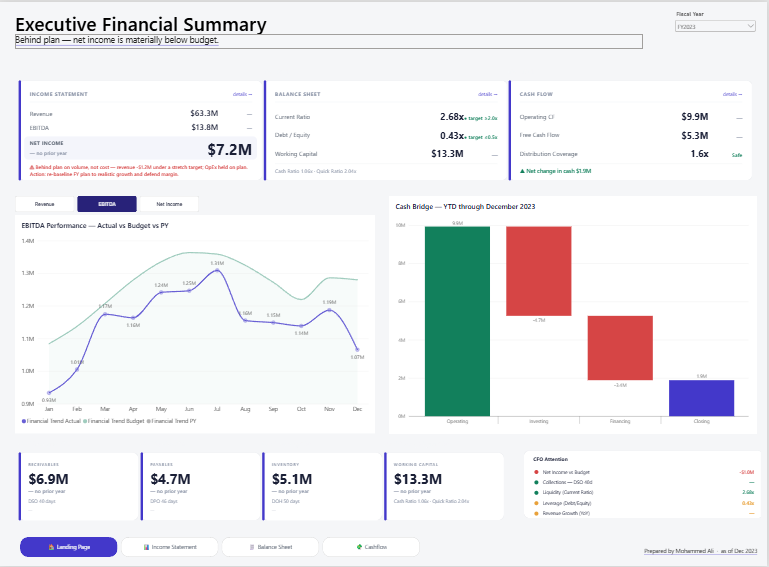Open Cash Flow card details link
Viewport: 769px width, 567px height.
pyautogui.click(x=732, y=94)
